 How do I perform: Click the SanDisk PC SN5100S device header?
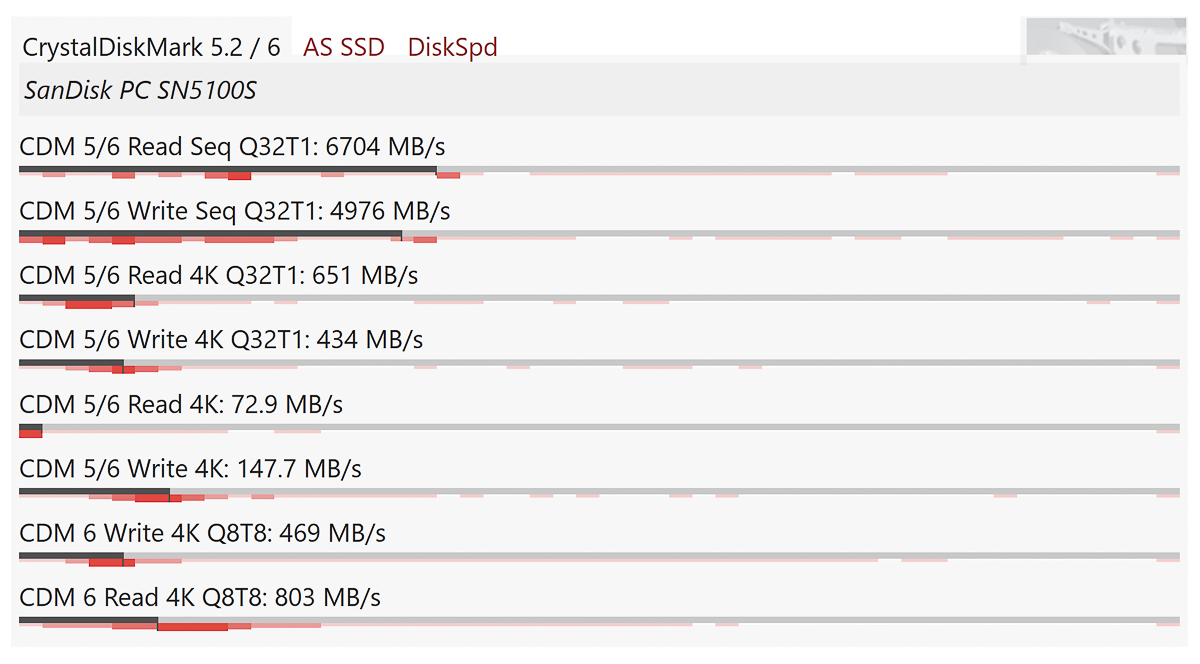(140, 91)
